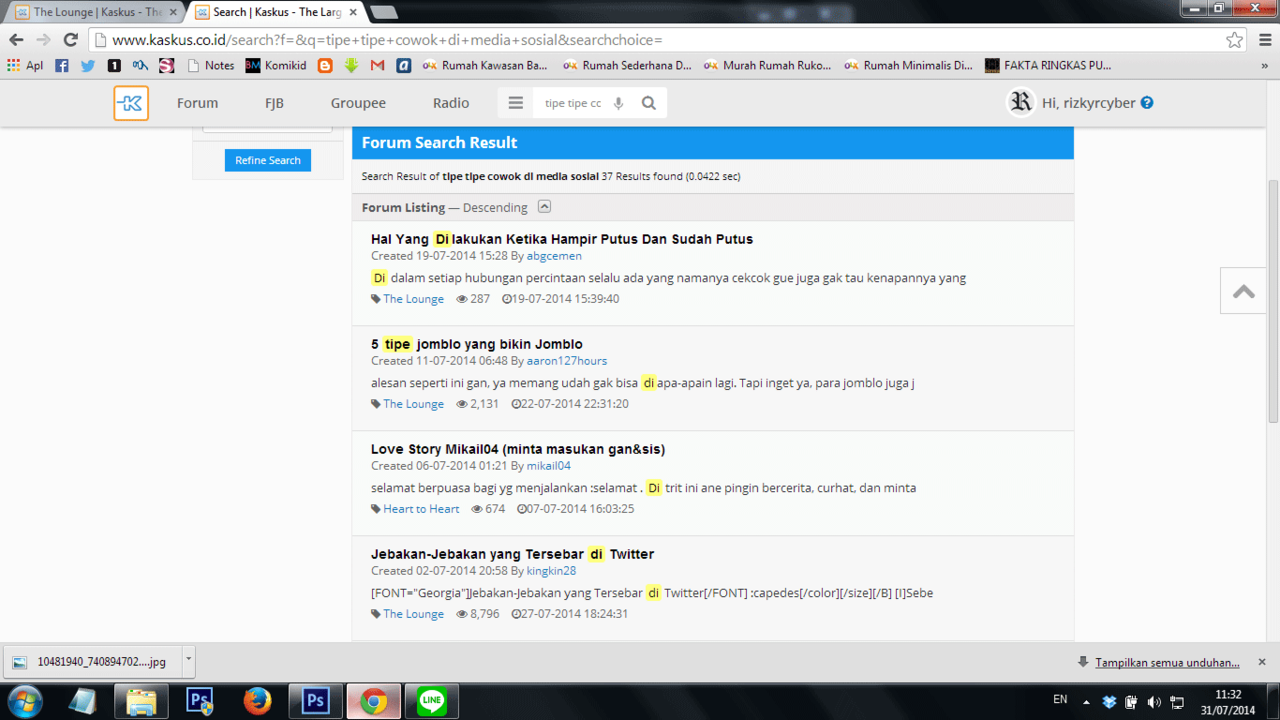Reload the current page
The height and width of the screenshot is (720, 1280).
pyautogui.click(x=70, y=40)
